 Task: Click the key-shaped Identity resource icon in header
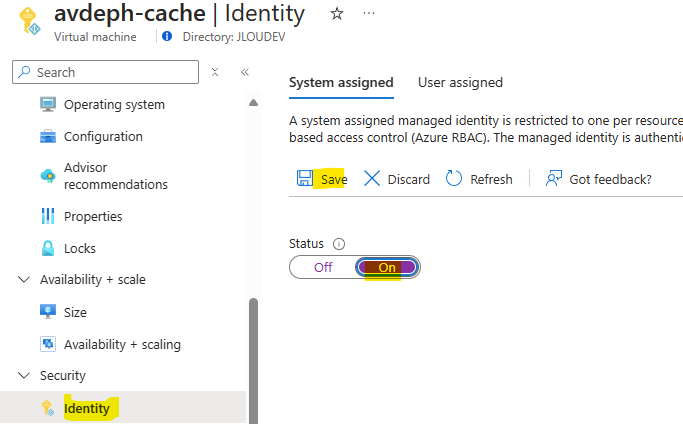coord(30,20)
